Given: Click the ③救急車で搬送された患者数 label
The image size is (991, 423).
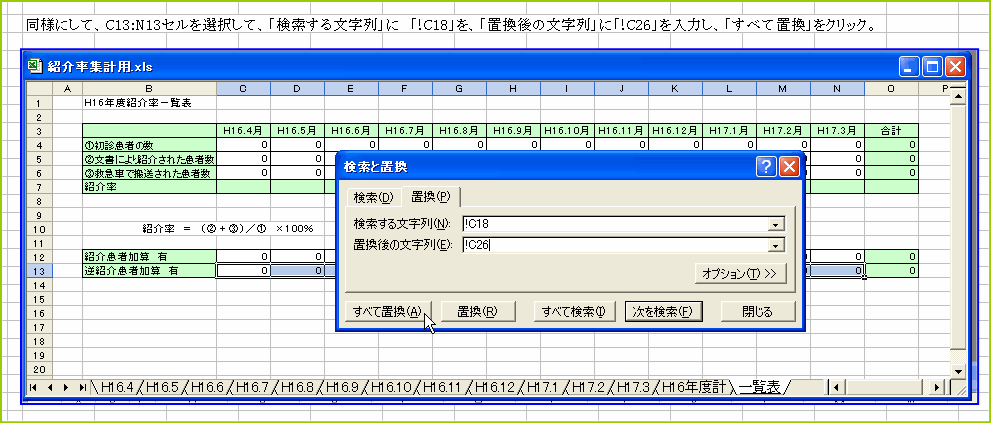Looking at the screenshot, I should click(149, 173).
